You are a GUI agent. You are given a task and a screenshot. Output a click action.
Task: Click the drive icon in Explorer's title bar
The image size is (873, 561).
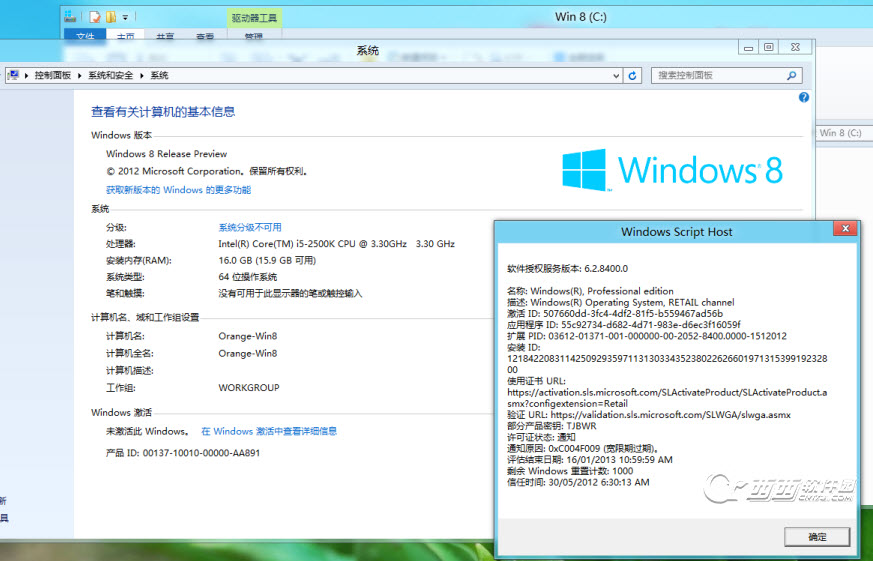tap(70, 16)
